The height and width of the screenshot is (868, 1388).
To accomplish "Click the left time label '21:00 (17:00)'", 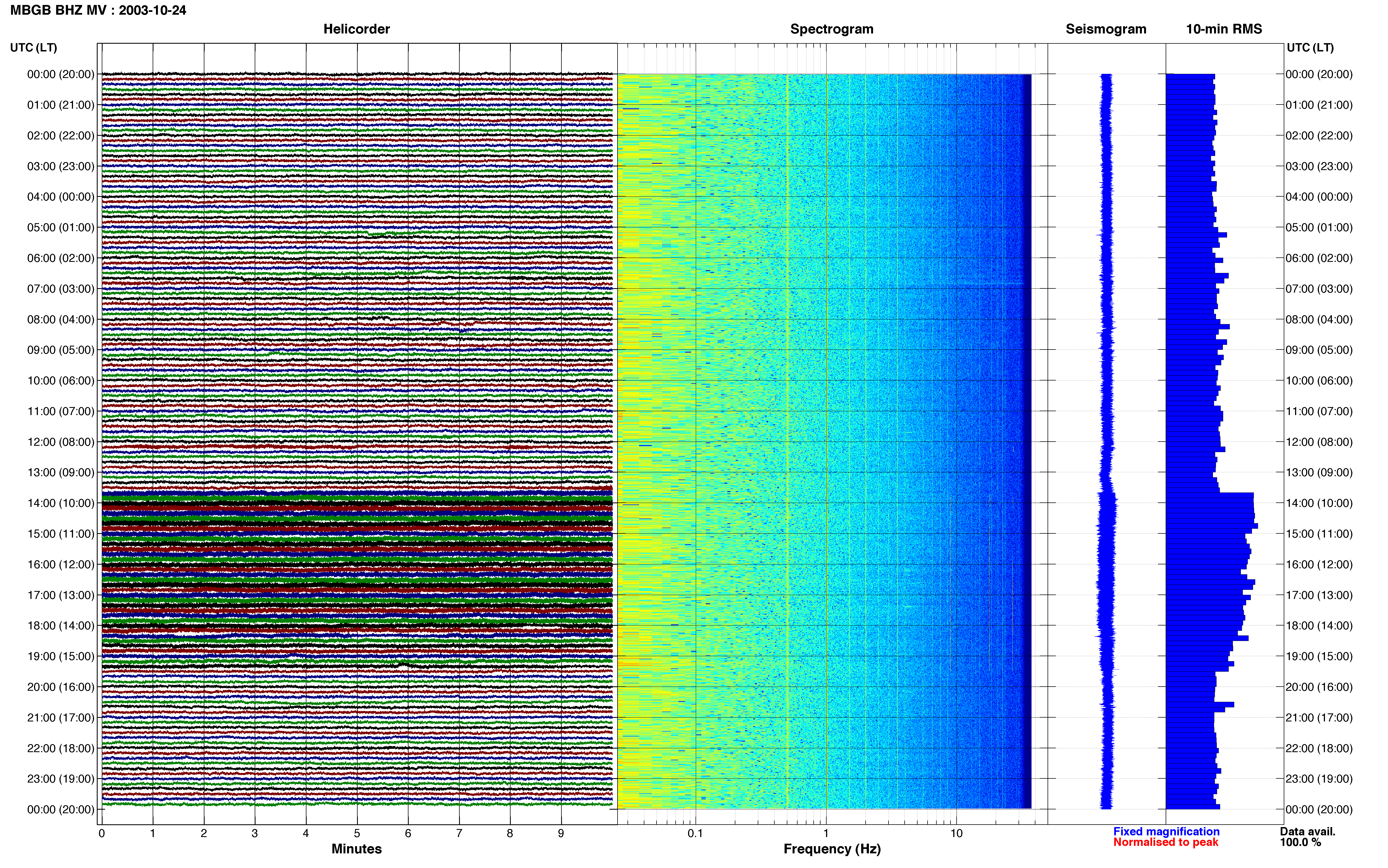I will pos(61,718).
